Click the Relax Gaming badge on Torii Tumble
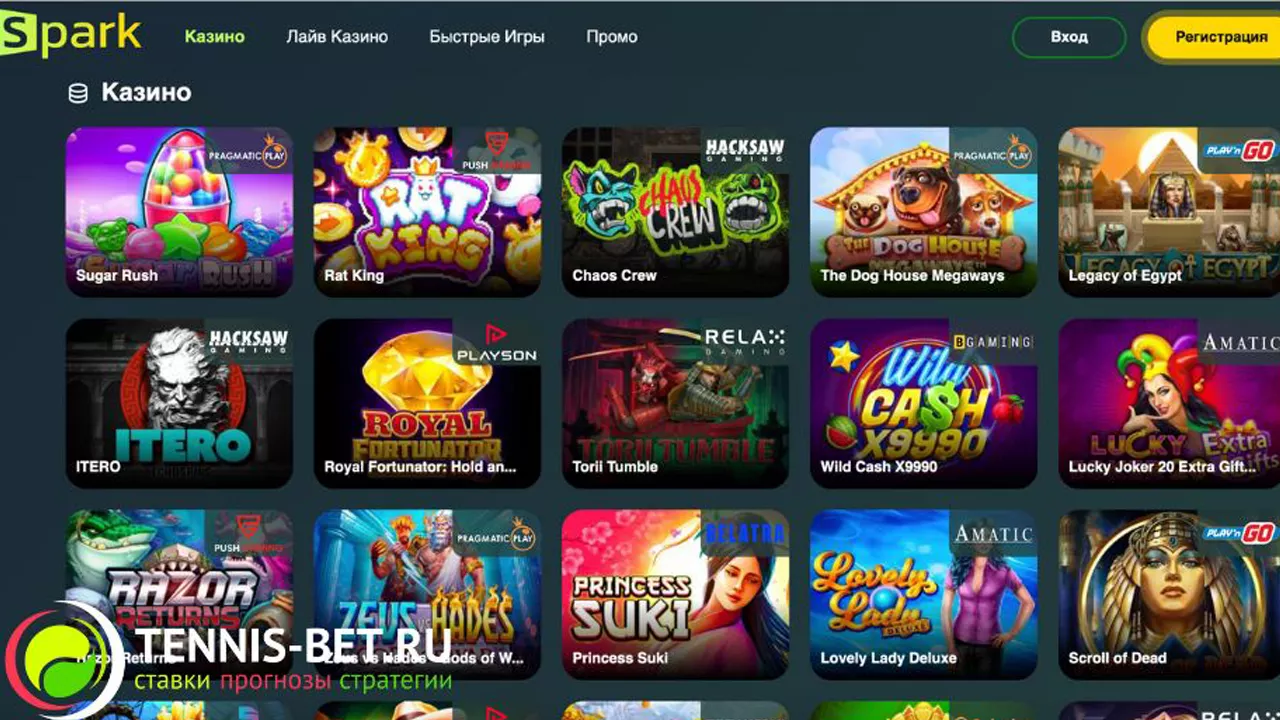The width and height of the screenshot is (1280, 720). click(745, 341)
